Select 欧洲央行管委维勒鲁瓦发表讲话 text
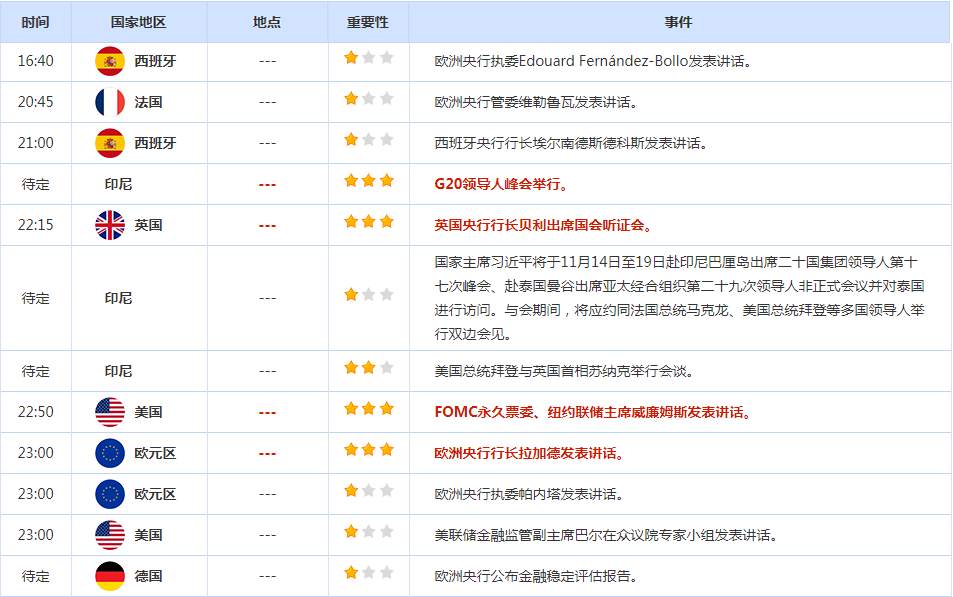 536,102
